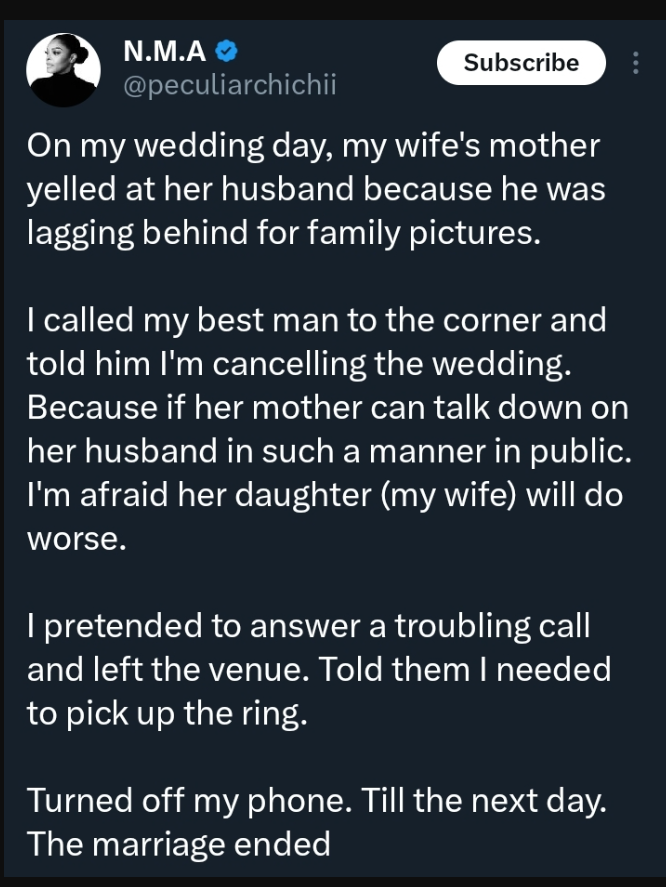Click the 'I called my best man' line
This screenshot has height=887, width=666.
316,320
